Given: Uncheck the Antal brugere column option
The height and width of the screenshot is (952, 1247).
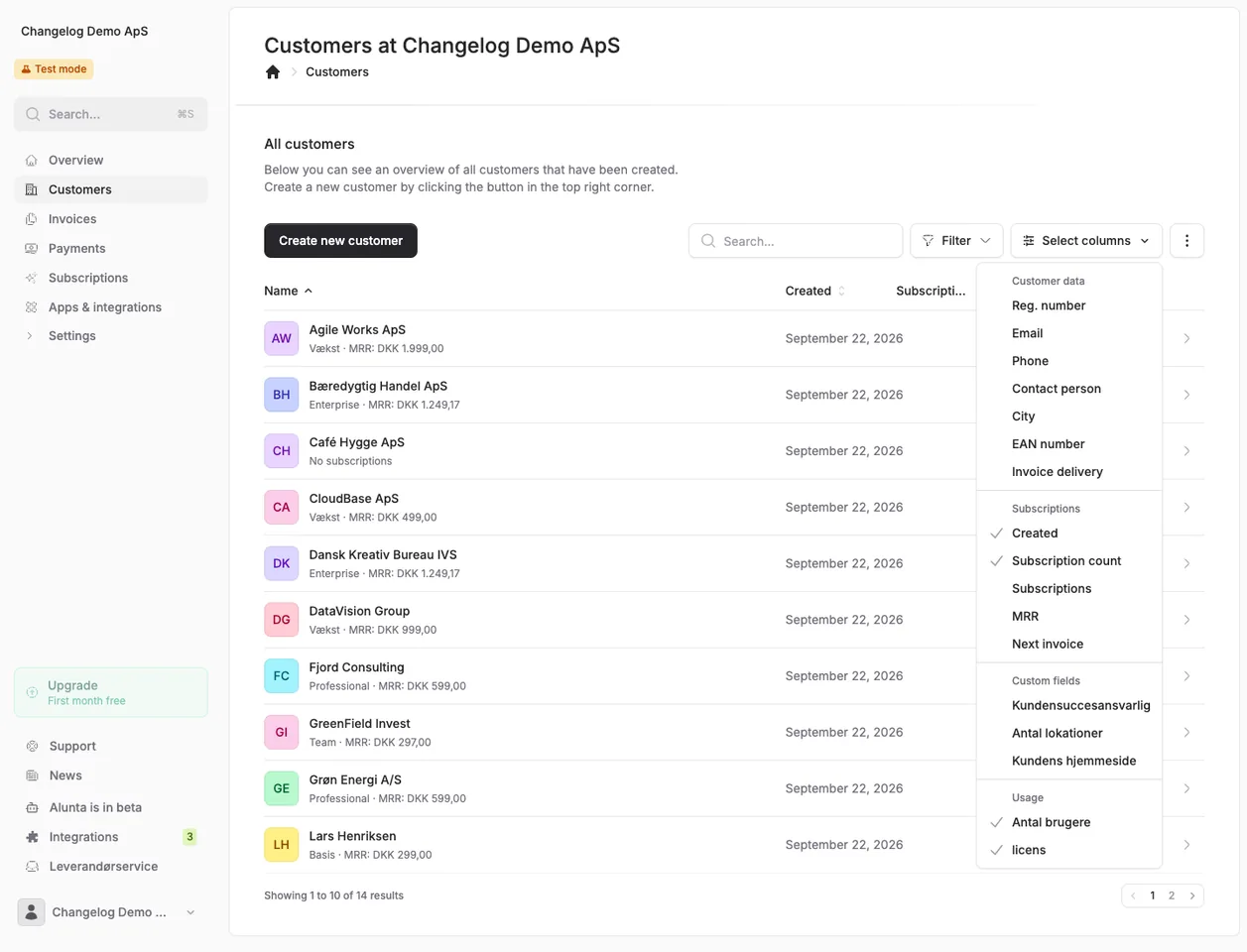Looking at the screenshot, I should click(x=1068, y=822).
